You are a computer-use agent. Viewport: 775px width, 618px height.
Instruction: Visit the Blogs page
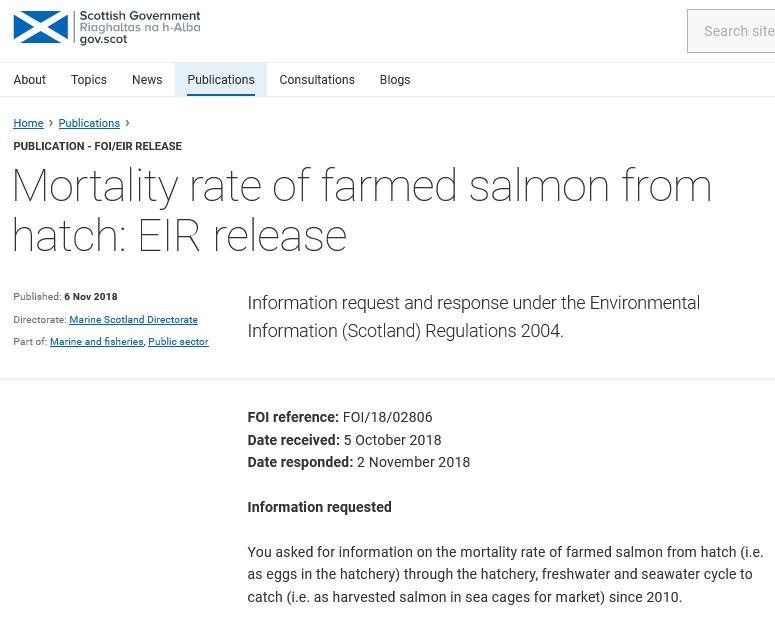(x=395, y=80)
